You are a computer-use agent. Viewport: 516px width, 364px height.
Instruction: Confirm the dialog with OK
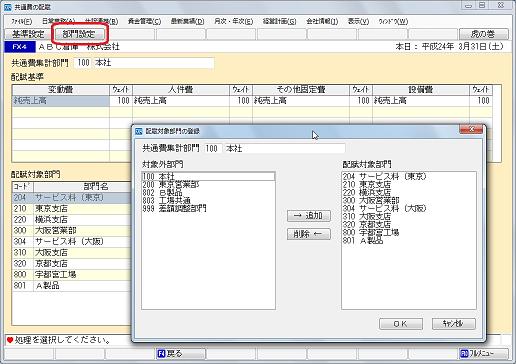click(x=401, y=324)
